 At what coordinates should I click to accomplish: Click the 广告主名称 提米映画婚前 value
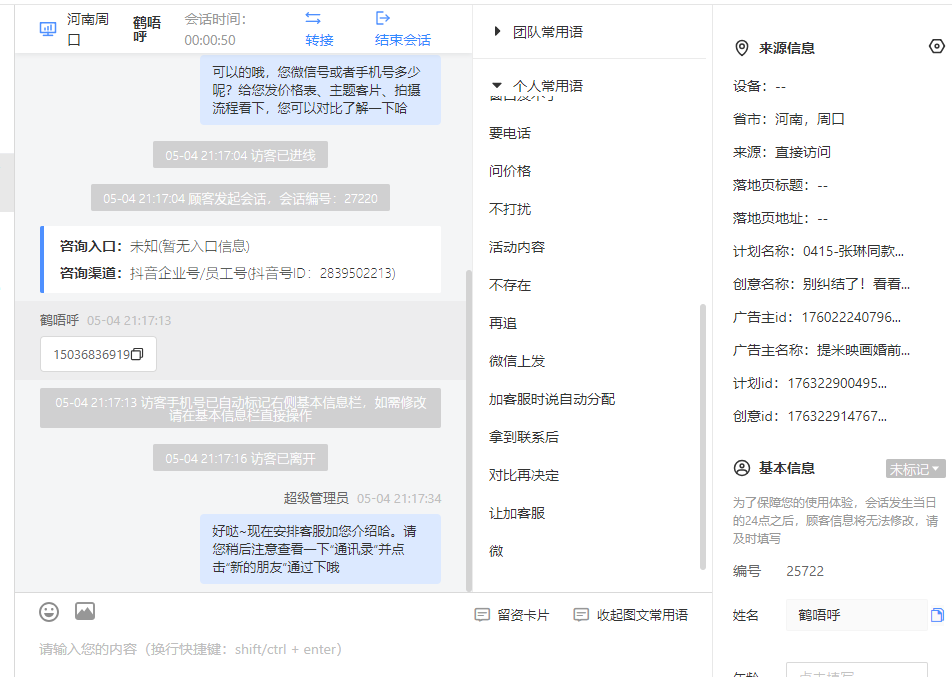(x=863, y=350)
